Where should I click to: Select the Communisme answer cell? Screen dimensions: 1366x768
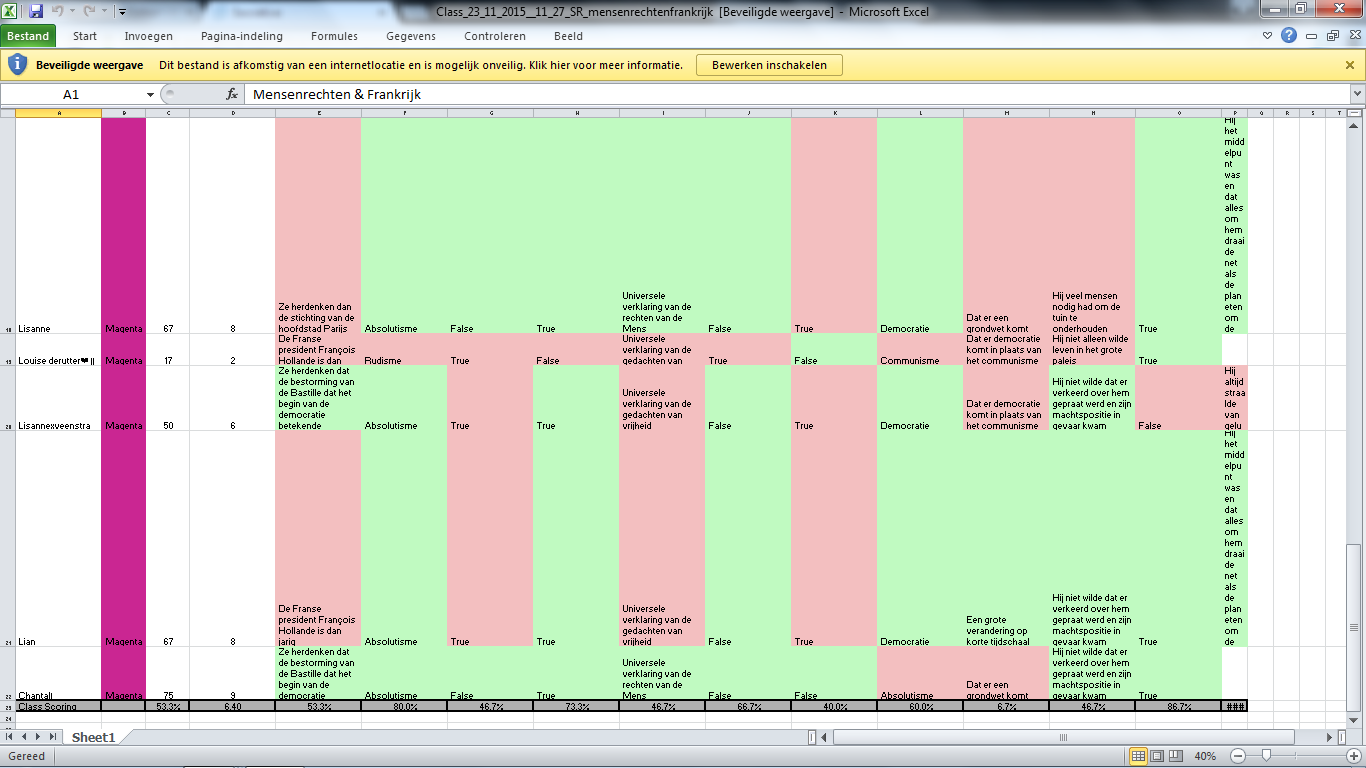coord(920,350)
